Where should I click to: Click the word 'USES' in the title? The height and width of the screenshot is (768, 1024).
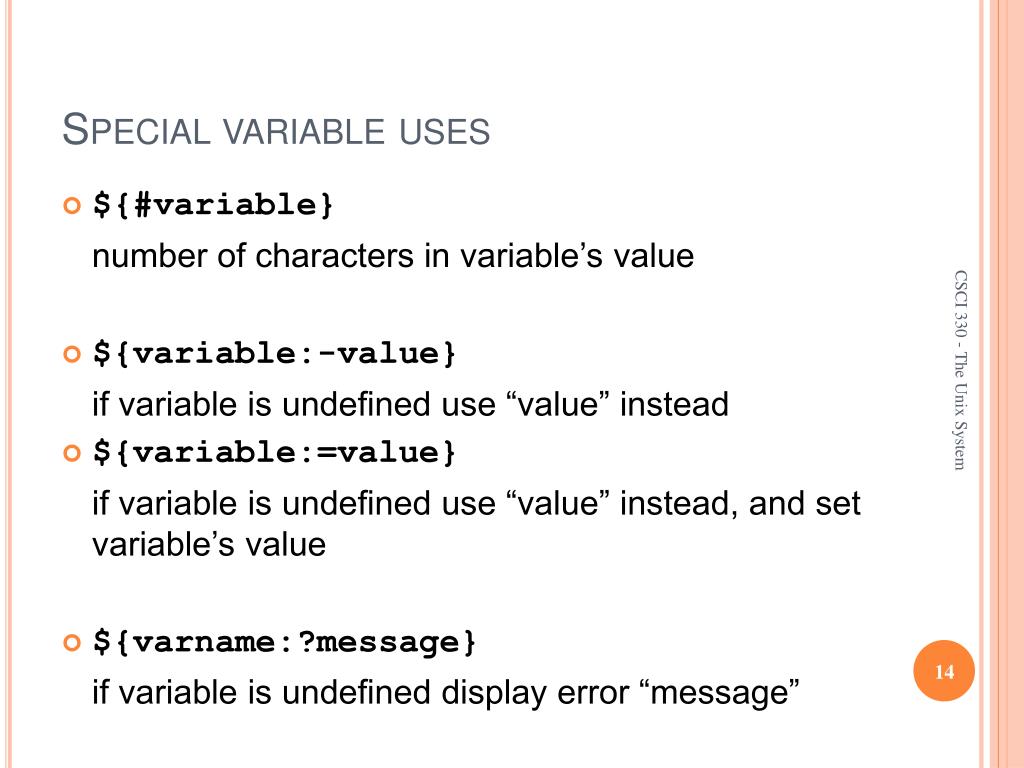pos(445,131)
